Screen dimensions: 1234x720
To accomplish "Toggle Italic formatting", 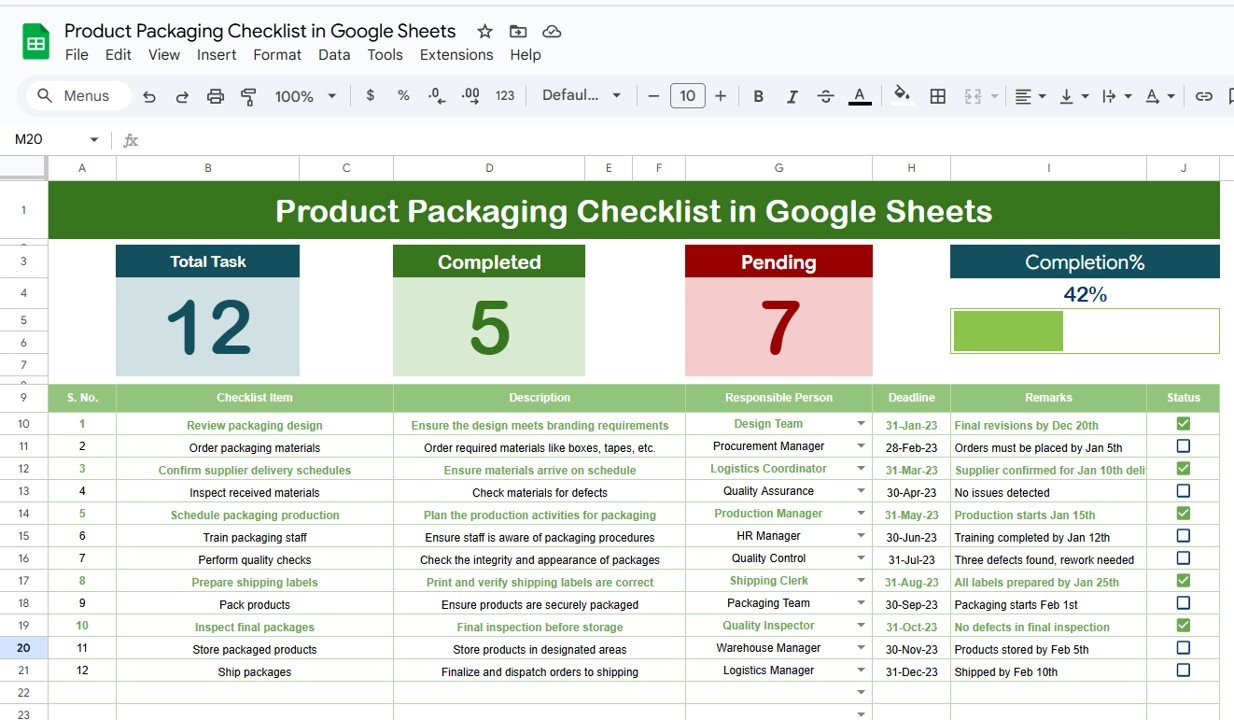I will 792,96.
